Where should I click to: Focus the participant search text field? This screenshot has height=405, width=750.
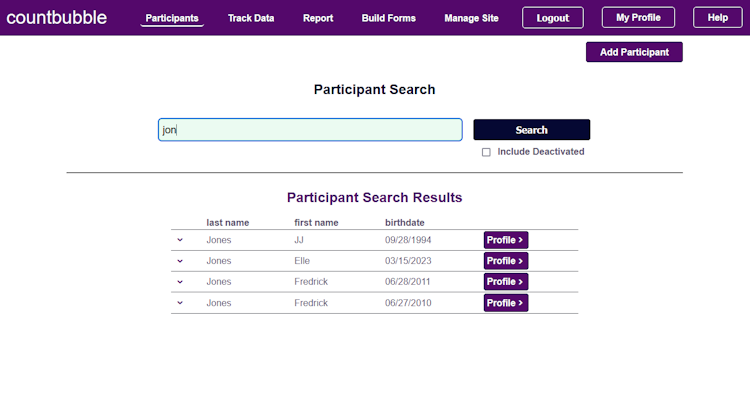[310, 130]
